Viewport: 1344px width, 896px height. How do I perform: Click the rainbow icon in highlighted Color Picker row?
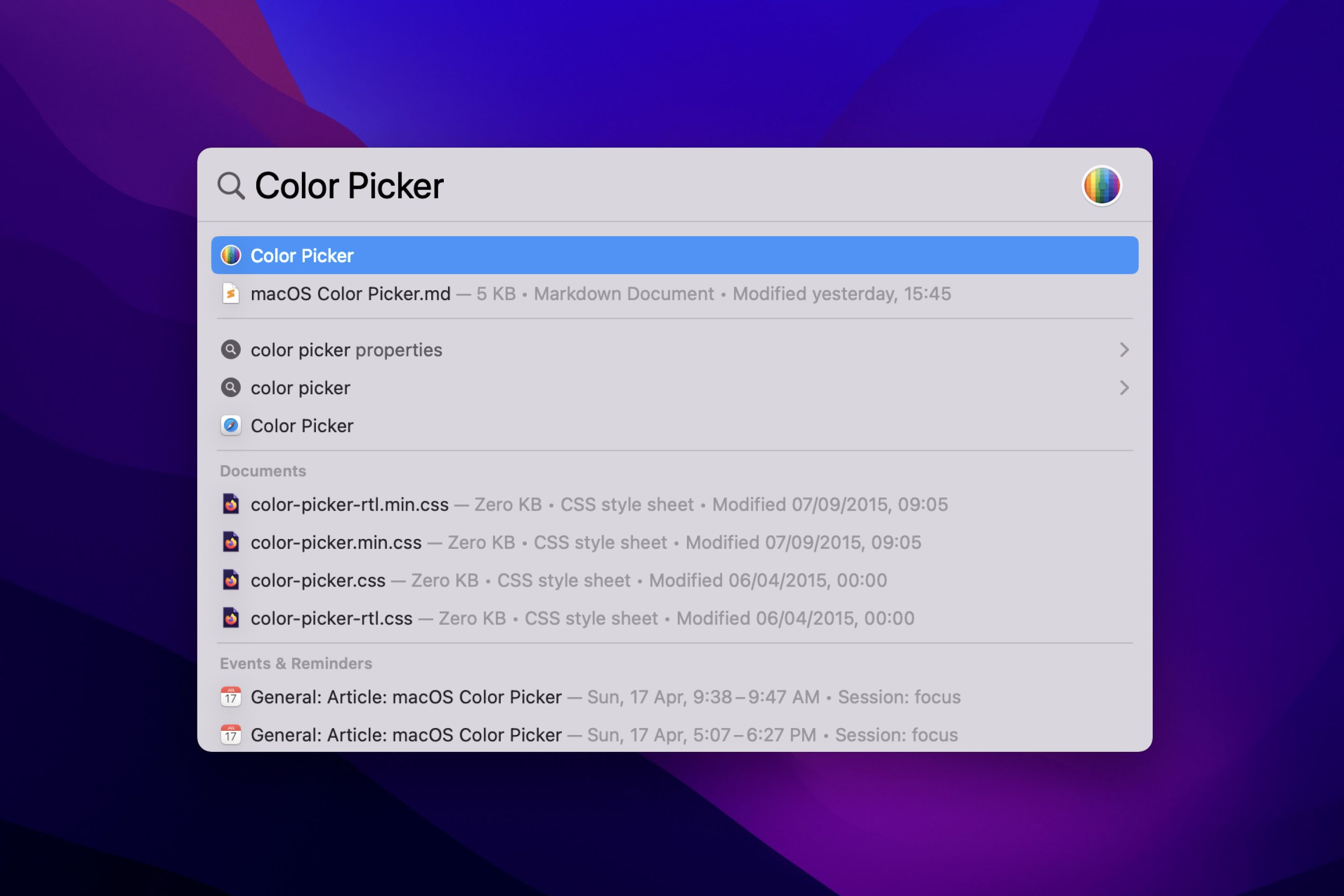231,255
